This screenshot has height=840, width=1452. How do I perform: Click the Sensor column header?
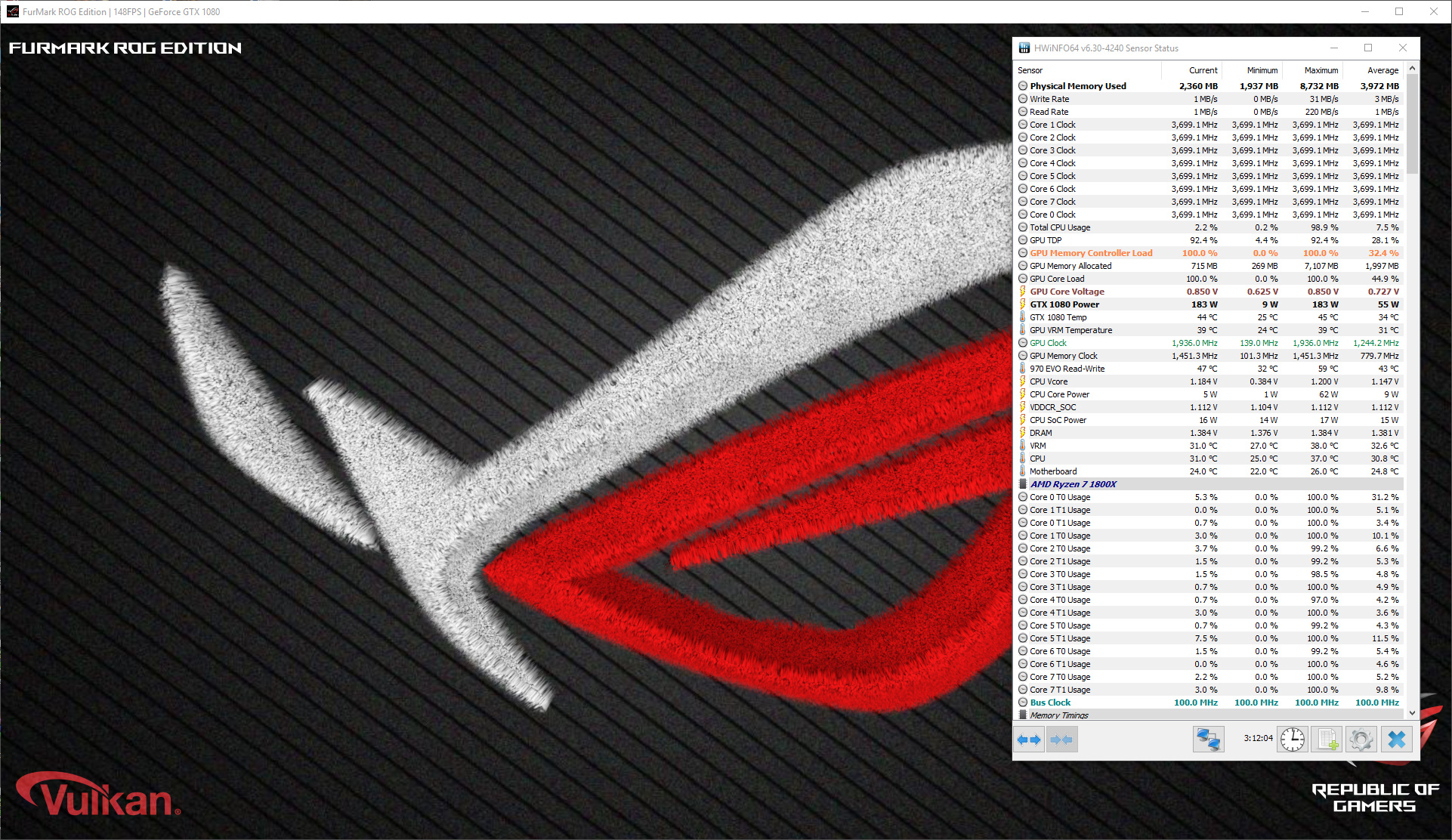[x=1087, y=70]
